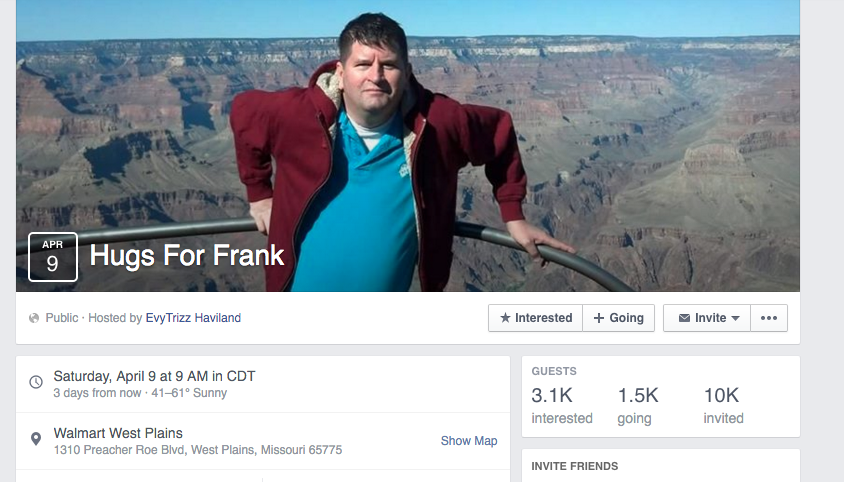Open host EvyTrizz Haviland's profile

pos(193,318)
